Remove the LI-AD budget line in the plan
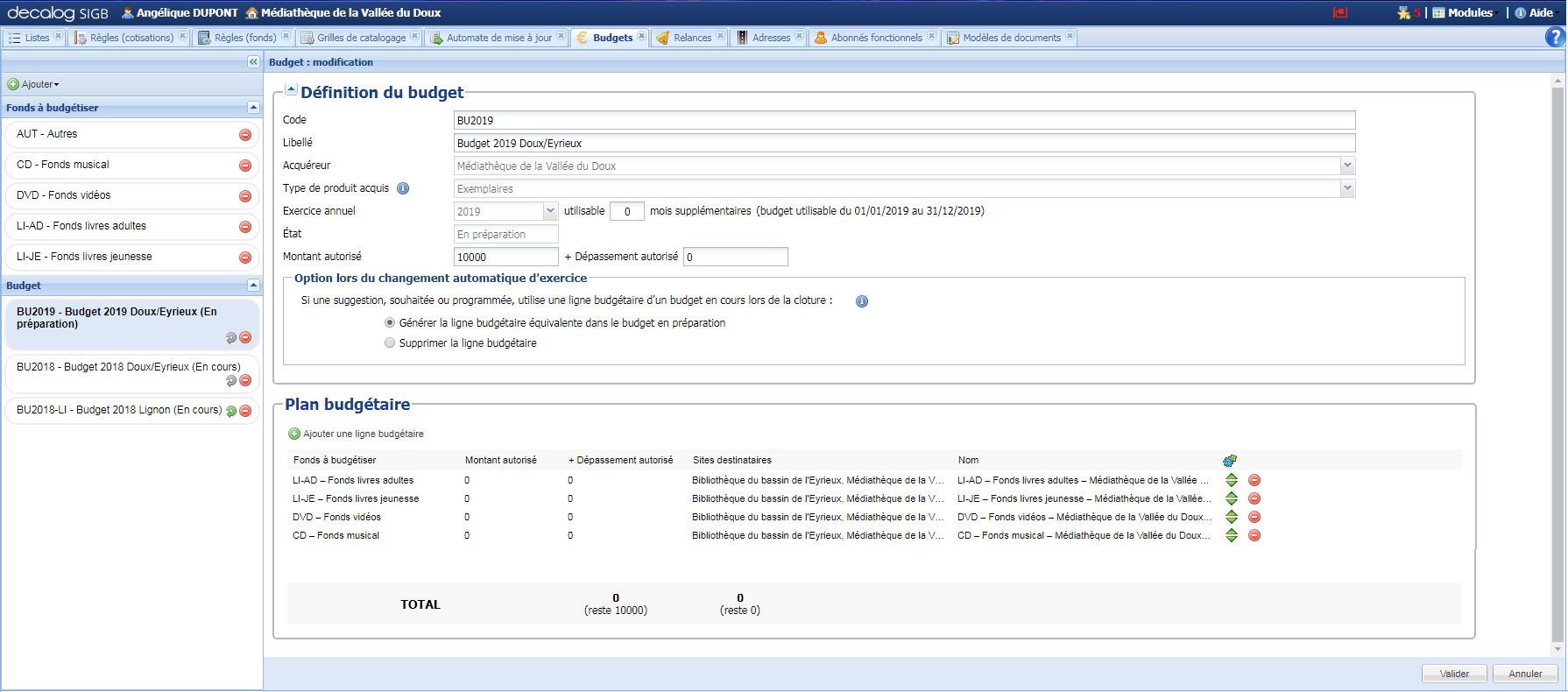1568x692 pixels. [1254, 480]
